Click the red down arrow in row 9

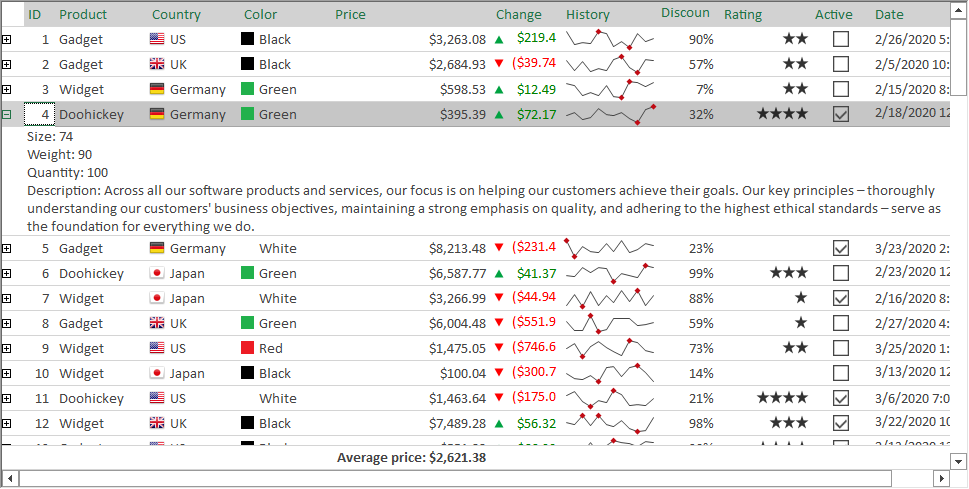[499, 348]
